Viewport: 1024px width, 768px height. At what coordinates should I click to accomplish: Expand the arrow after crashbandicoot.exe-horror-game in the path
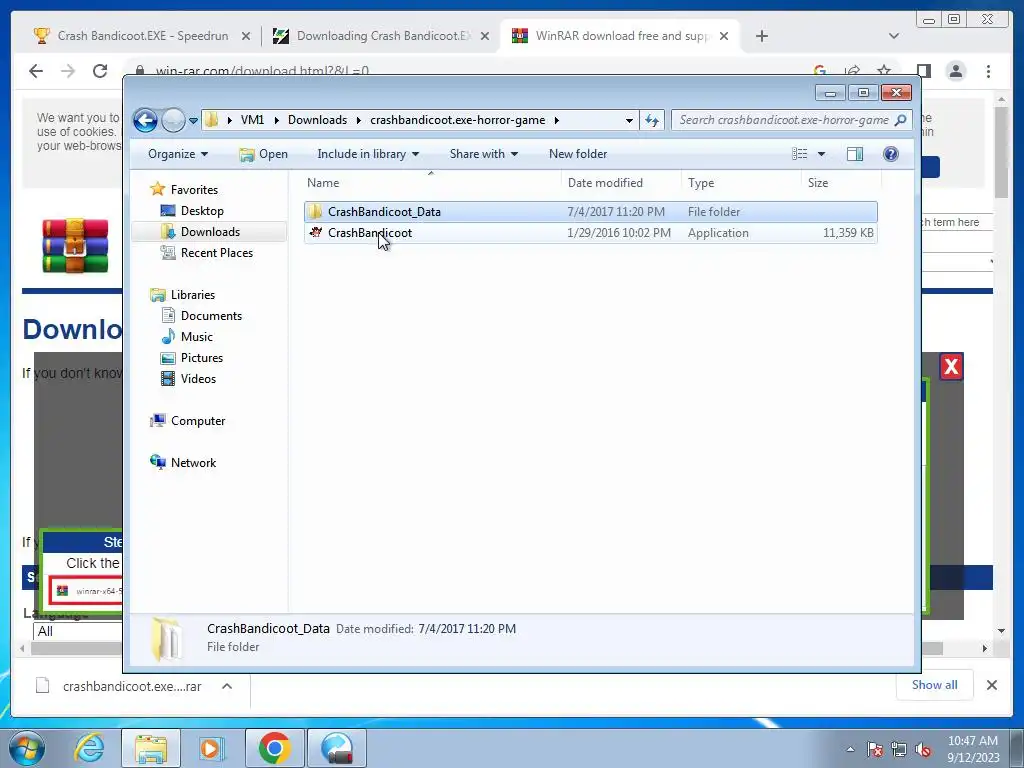[x=557, y=120]
